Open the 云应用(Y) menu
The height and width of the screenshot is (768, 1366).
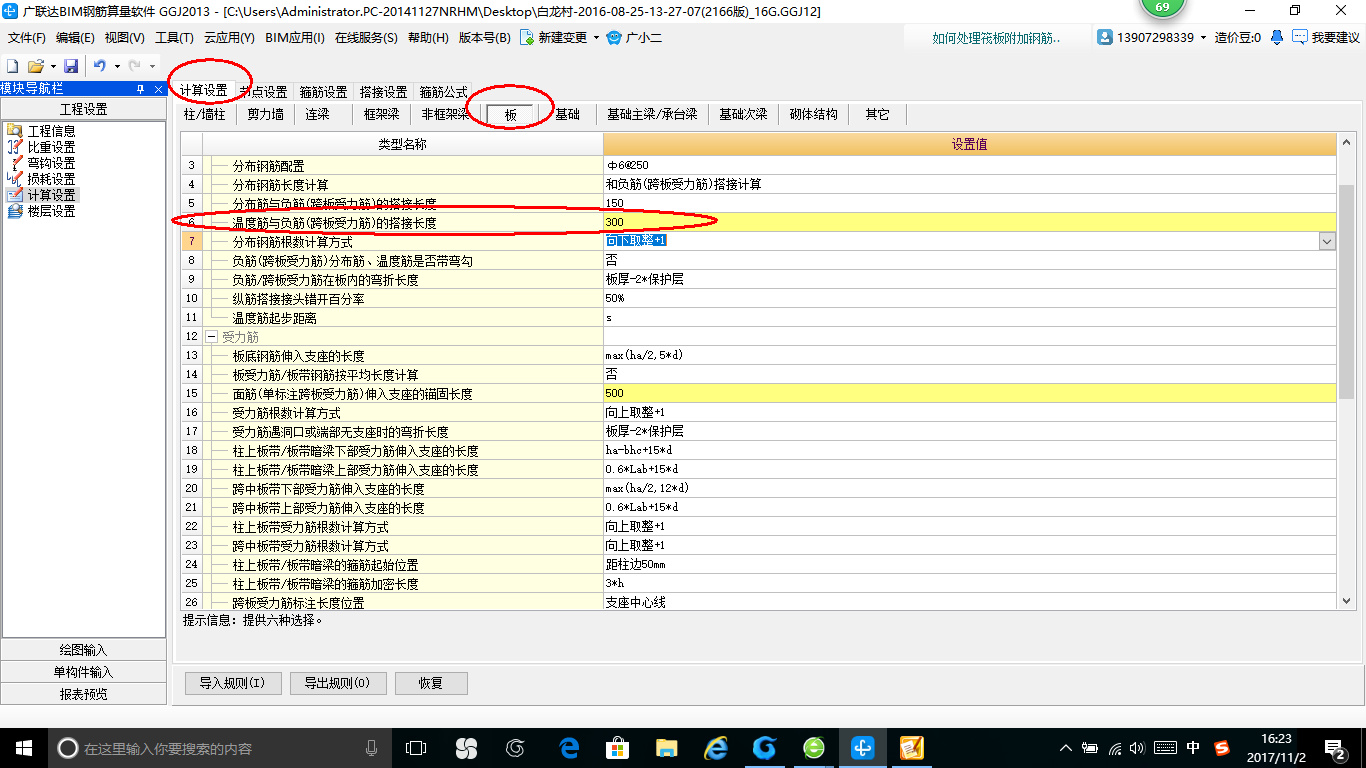(229, 38)
